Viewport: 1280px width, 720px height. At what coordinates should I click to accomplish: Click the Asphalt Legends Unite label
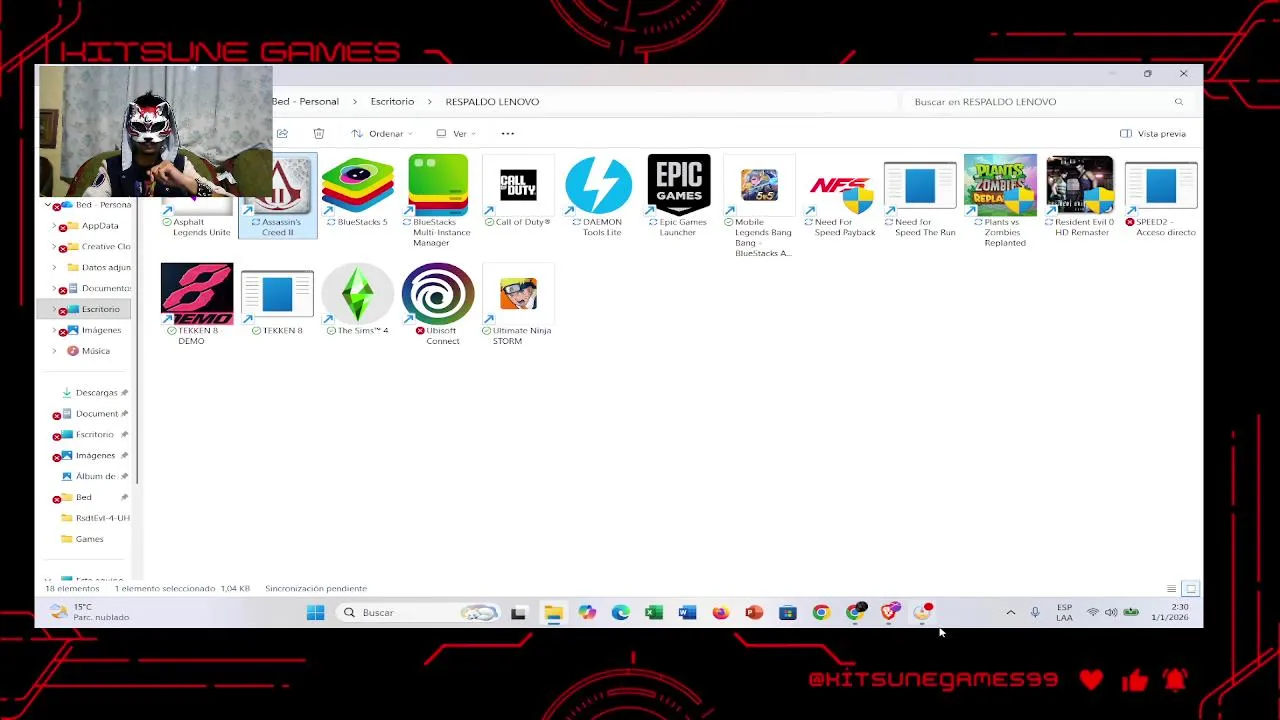point(201,227)
